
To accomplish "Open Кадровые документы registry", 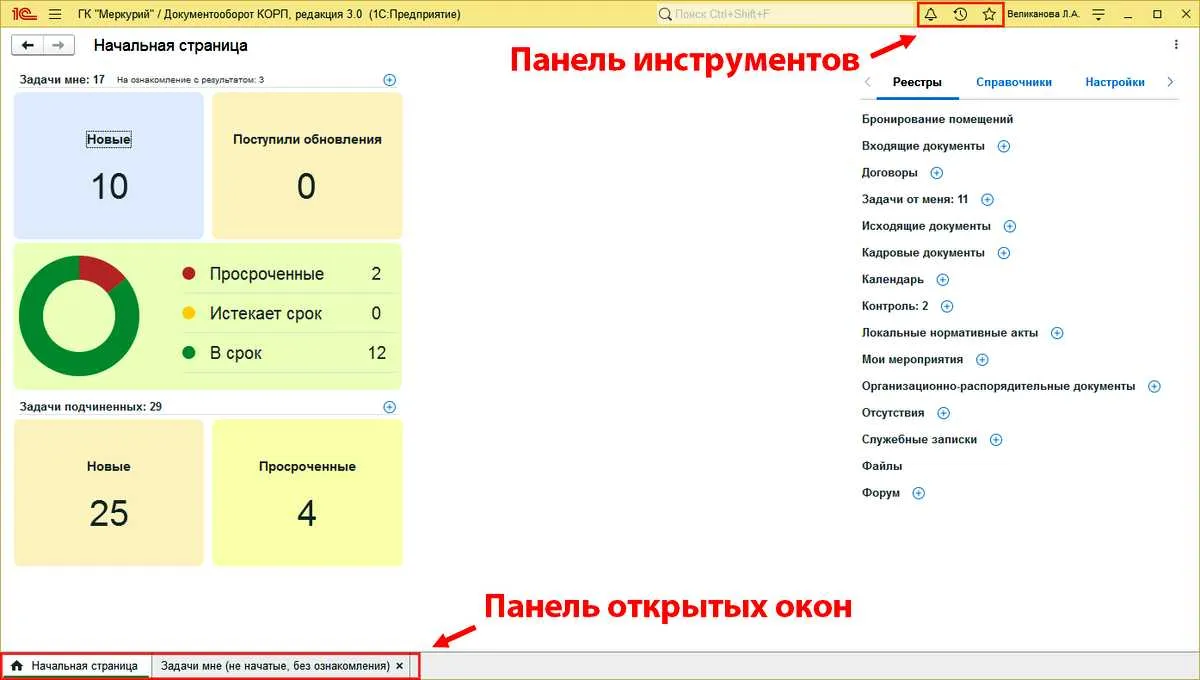I will [923, 253].
